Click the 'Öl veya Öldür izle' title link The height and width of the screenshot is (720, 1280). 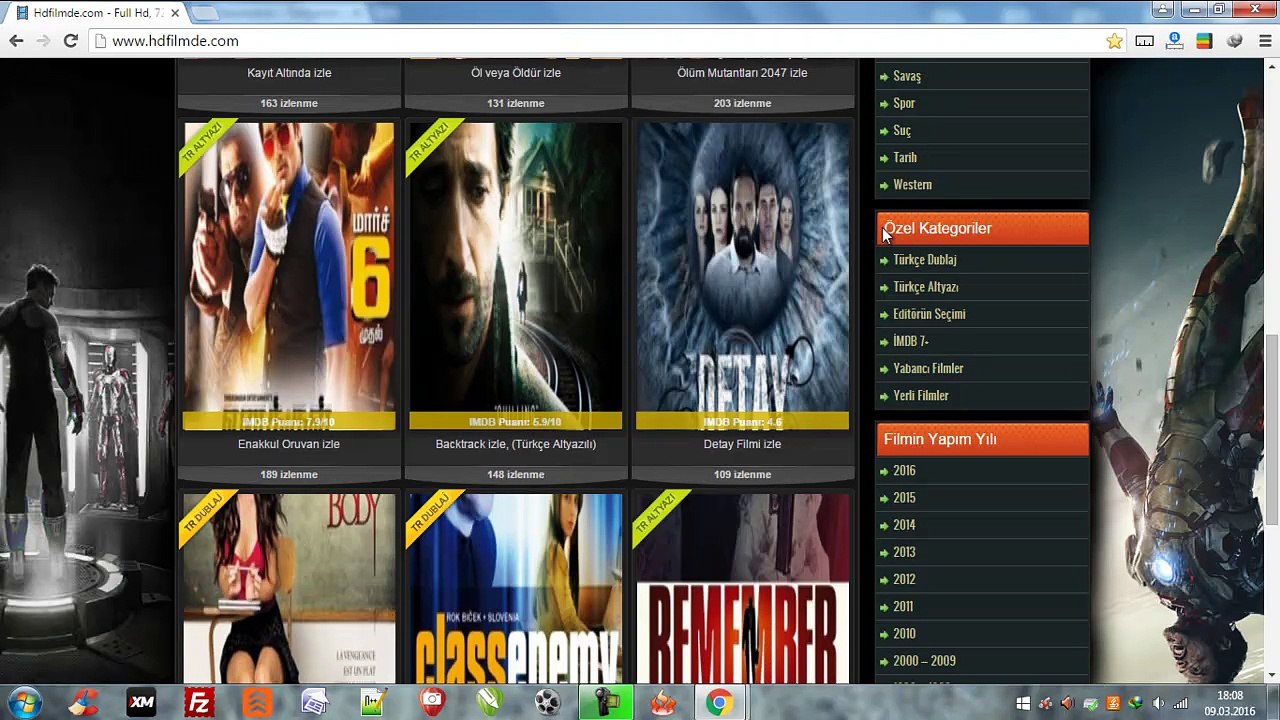click(516, 73)
